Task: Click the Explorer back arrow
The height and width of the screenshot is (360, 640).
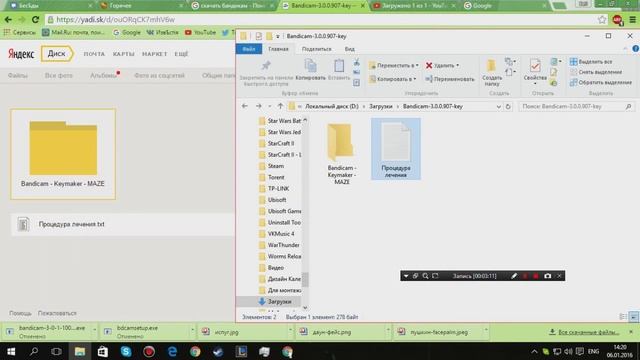Action: (244, 106)
